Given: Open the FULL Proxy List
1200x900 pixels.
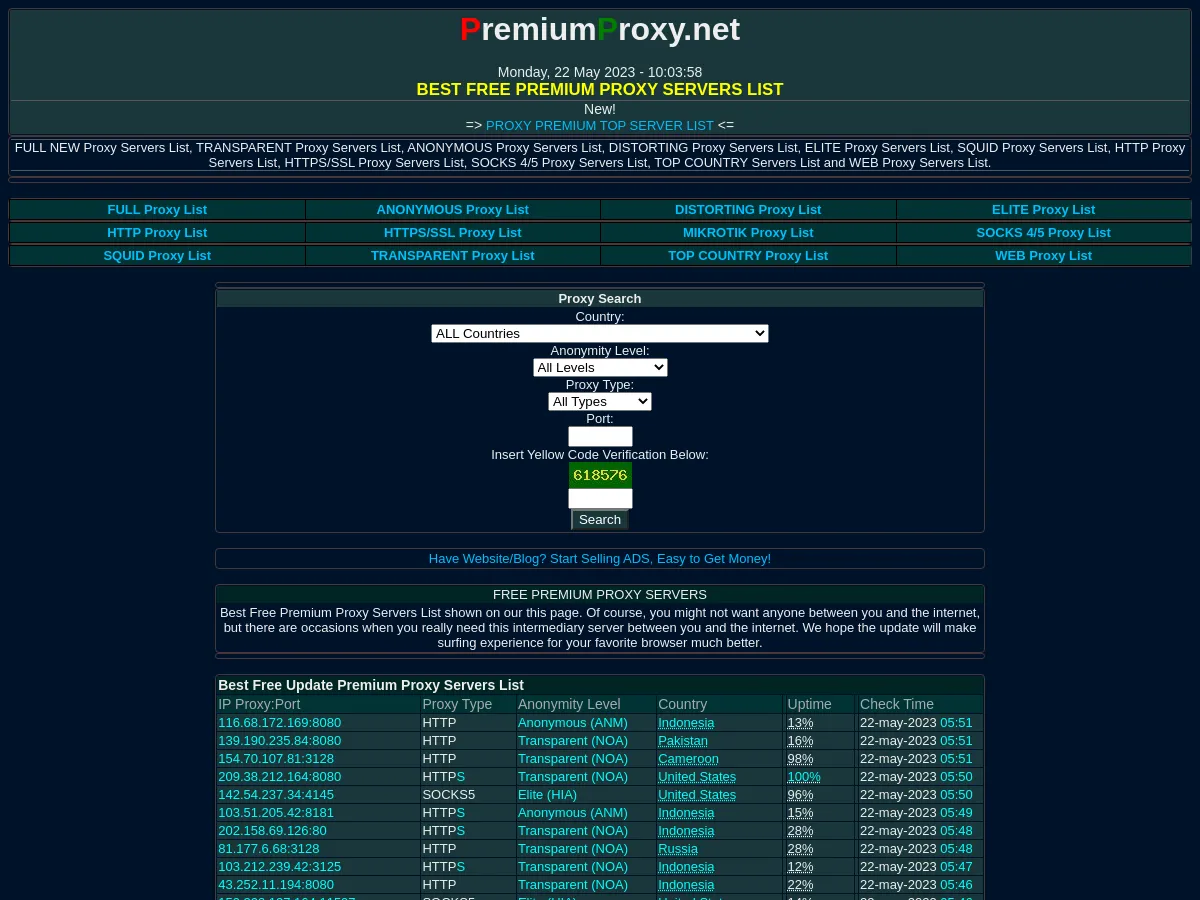Looking at the screenshot, I should click(x=156, y=209).
